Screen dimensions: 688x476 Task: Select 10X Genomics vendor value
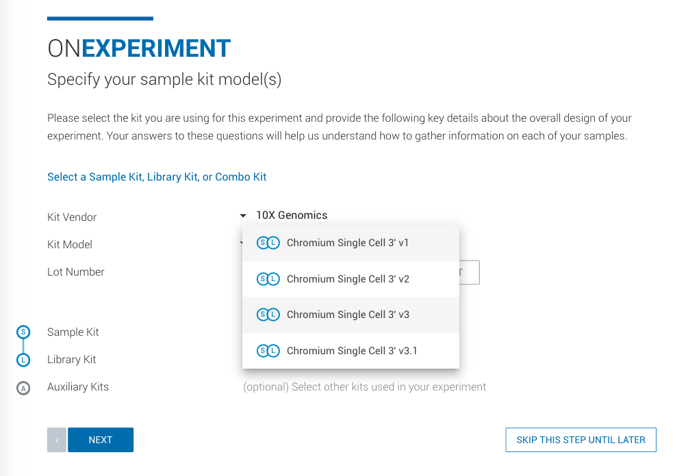(292, 215)
